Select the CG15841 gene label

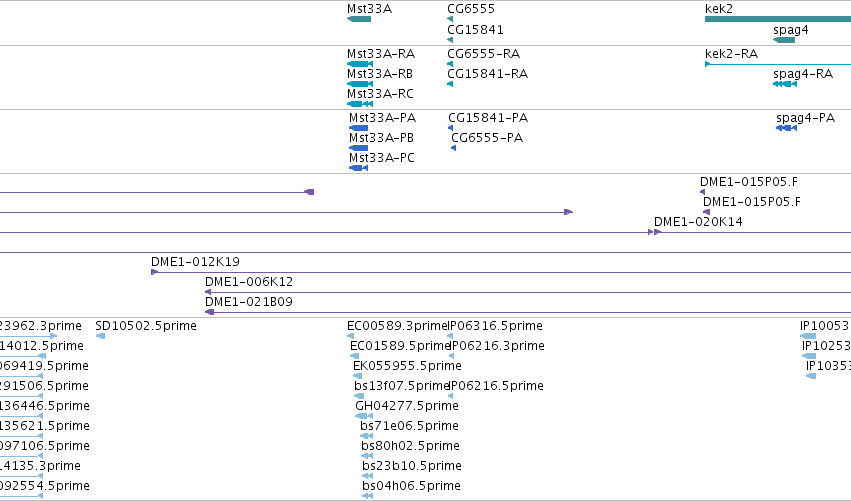coord(475,29)
